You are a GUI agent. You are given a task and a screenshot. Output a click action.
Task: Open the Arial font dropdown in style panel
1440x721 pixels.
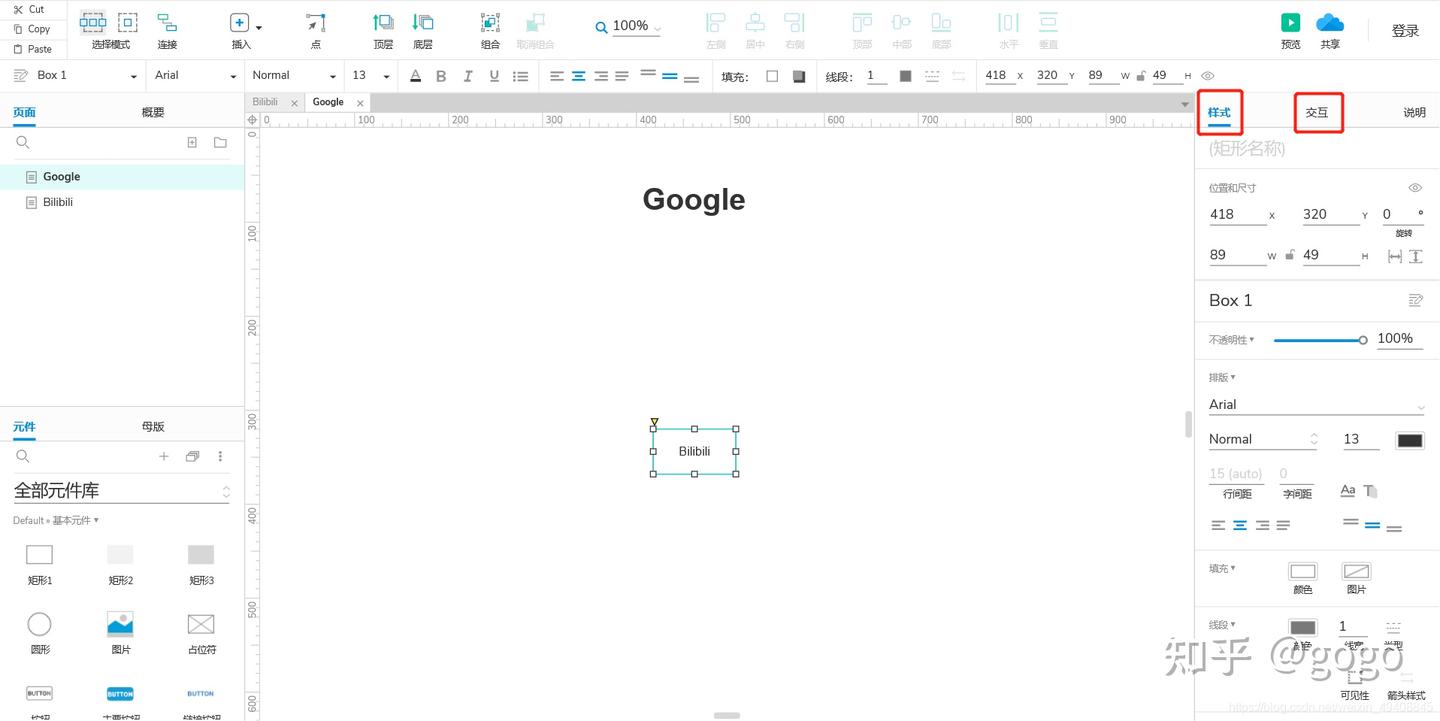1317,405
